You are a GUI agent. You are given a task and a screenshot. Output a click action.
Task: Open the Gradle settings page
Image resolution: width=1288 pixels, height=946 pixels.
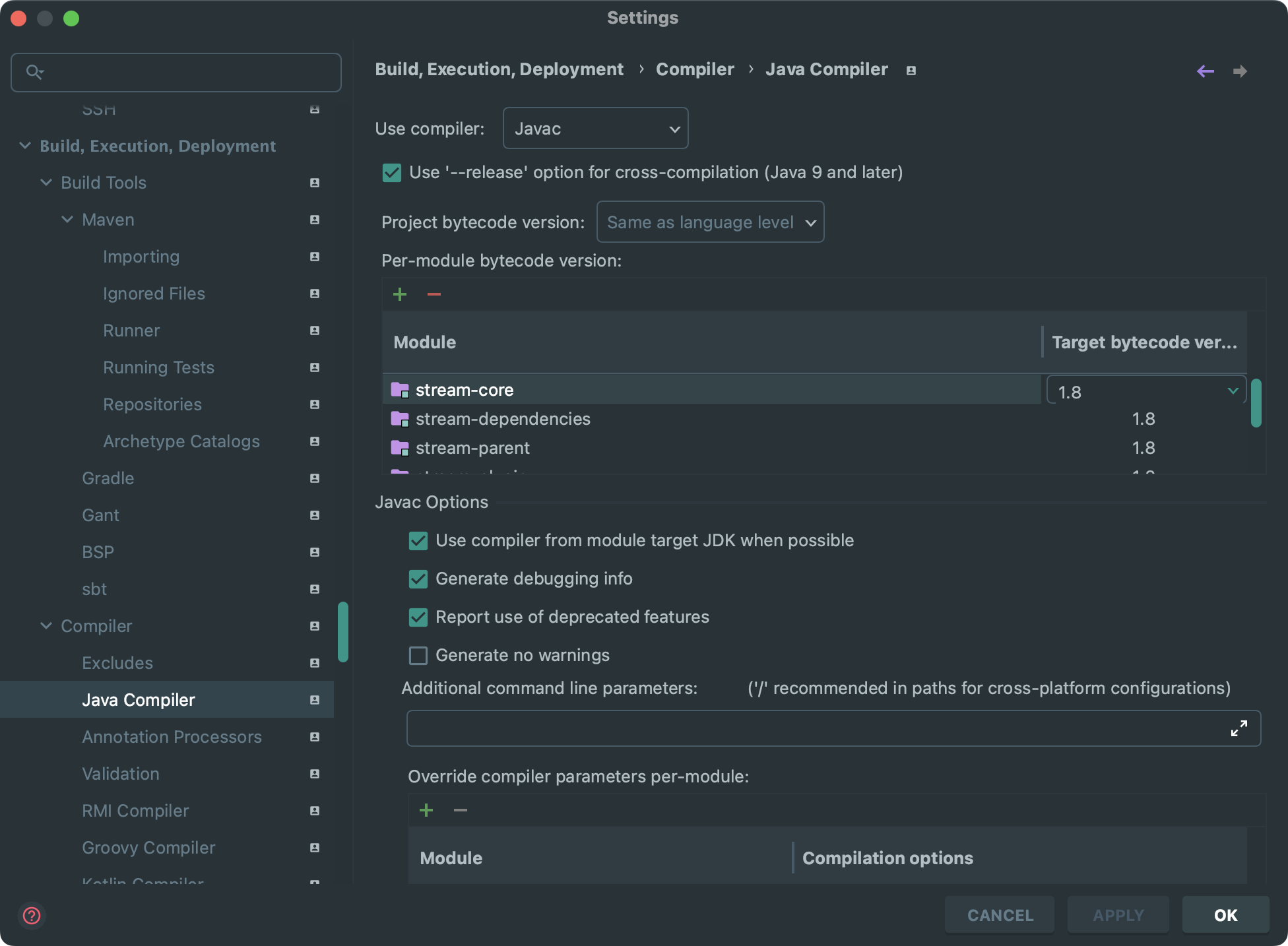[108, 478]
